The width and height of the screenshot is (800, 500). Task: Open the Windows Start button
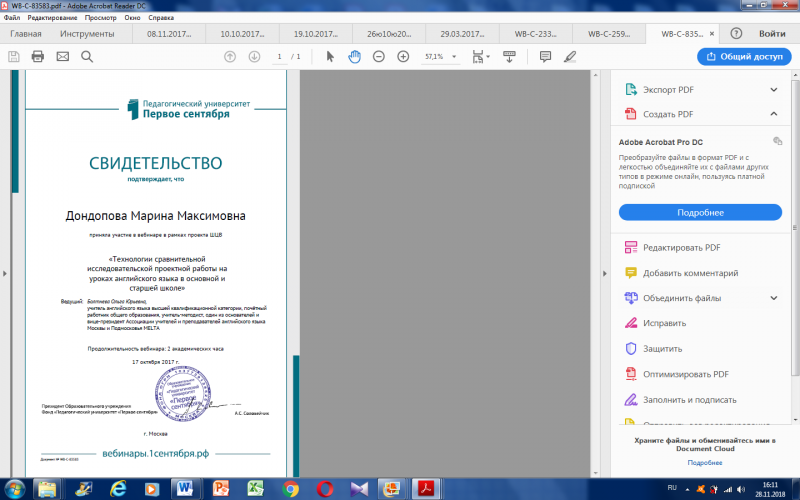14,489
